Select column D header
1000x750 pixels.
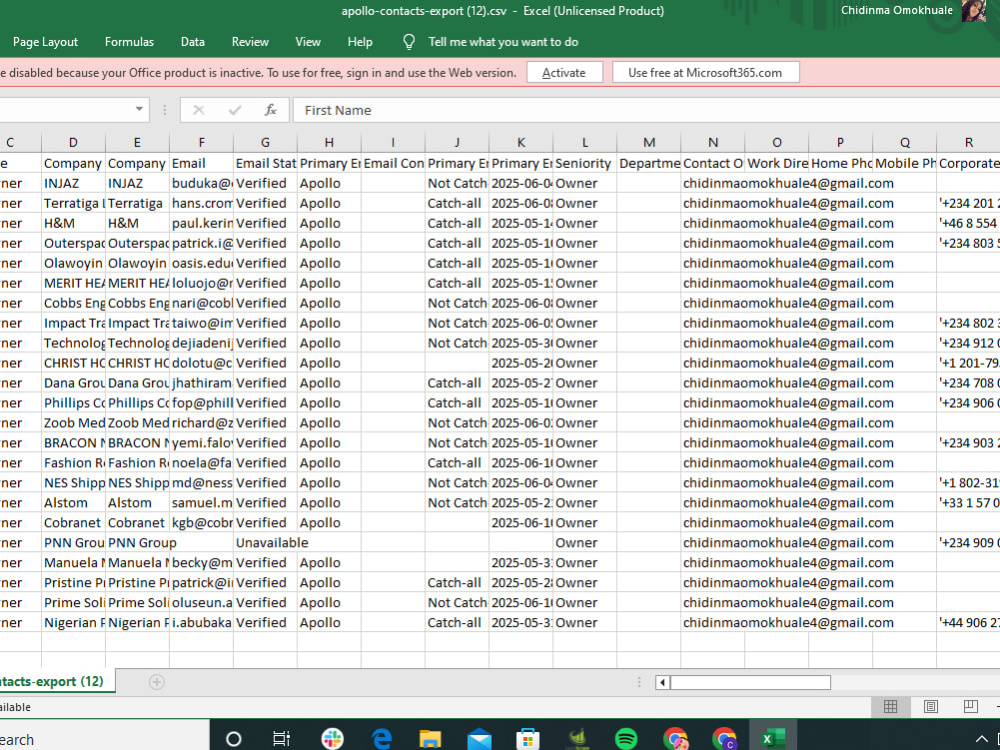73,142
